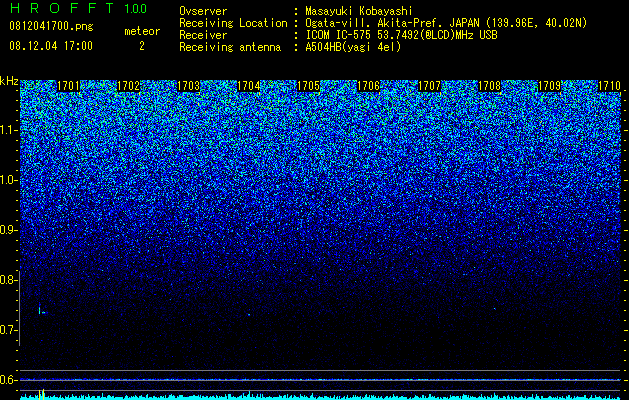Click the yellow peak in signal strip
The height and width of the screenshot is (400, 629).
pos(41,393)
